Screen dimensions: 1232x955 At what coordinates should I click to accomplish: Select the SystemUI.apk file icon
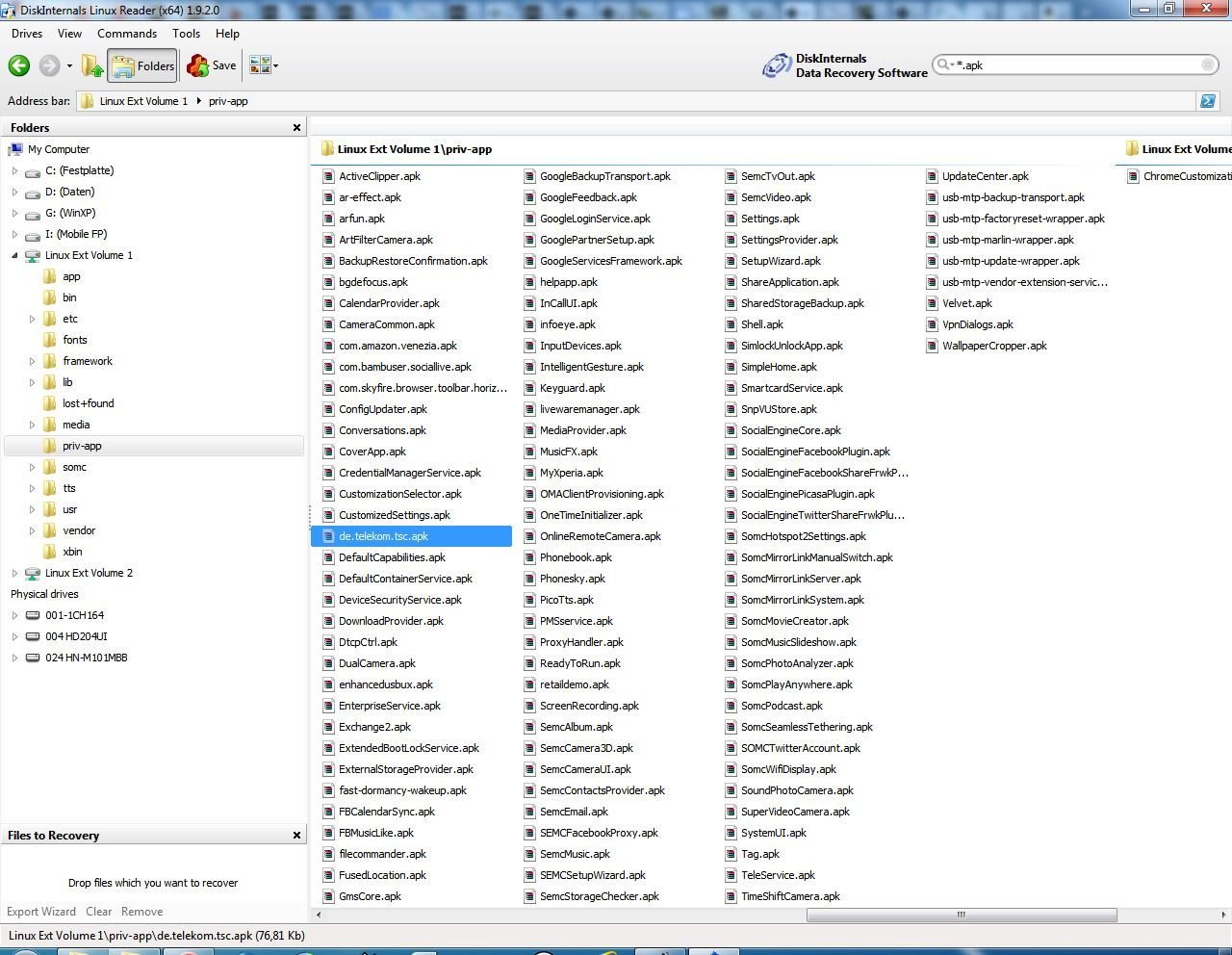731,833
